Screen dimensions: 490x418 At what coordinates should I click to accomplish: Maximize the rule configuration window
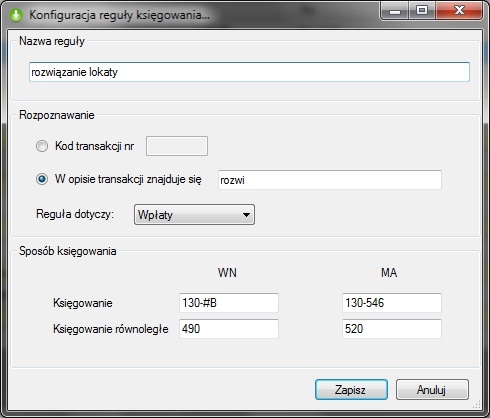click(422, 11)
